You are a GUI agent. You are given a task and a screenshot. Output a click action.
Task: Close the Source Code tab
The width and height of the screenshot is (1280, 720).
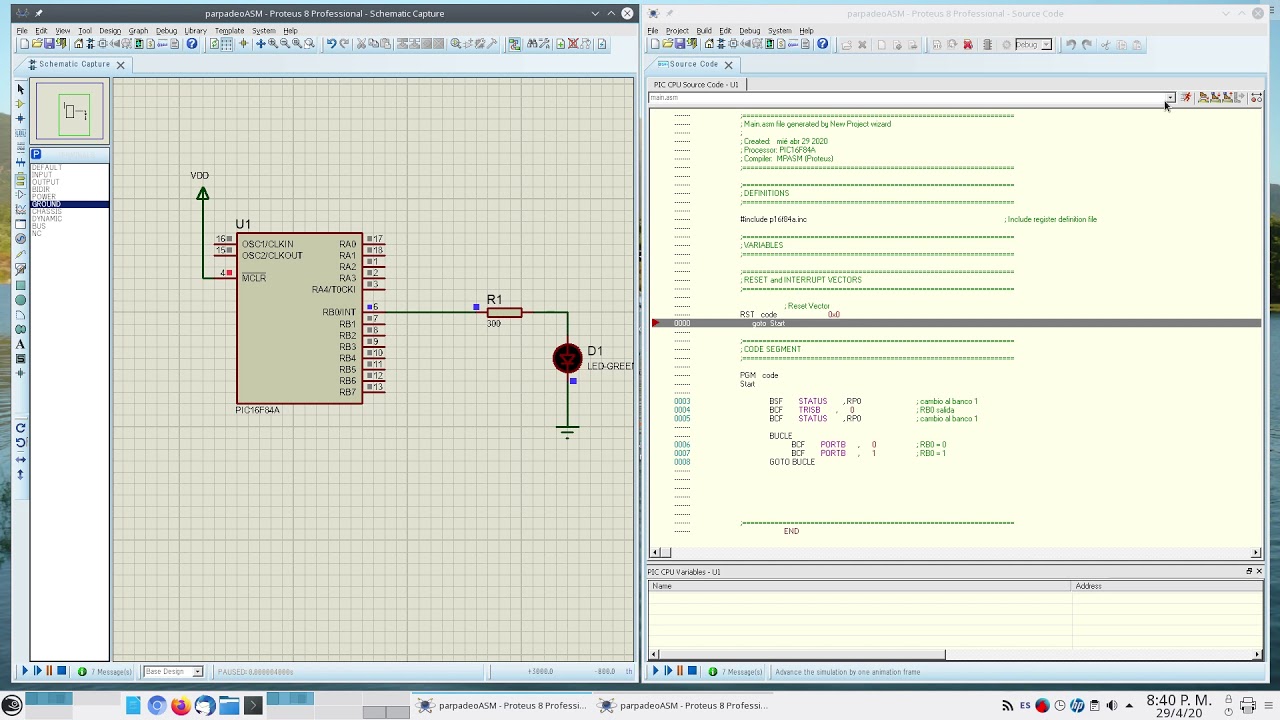(x=728, y=65)
